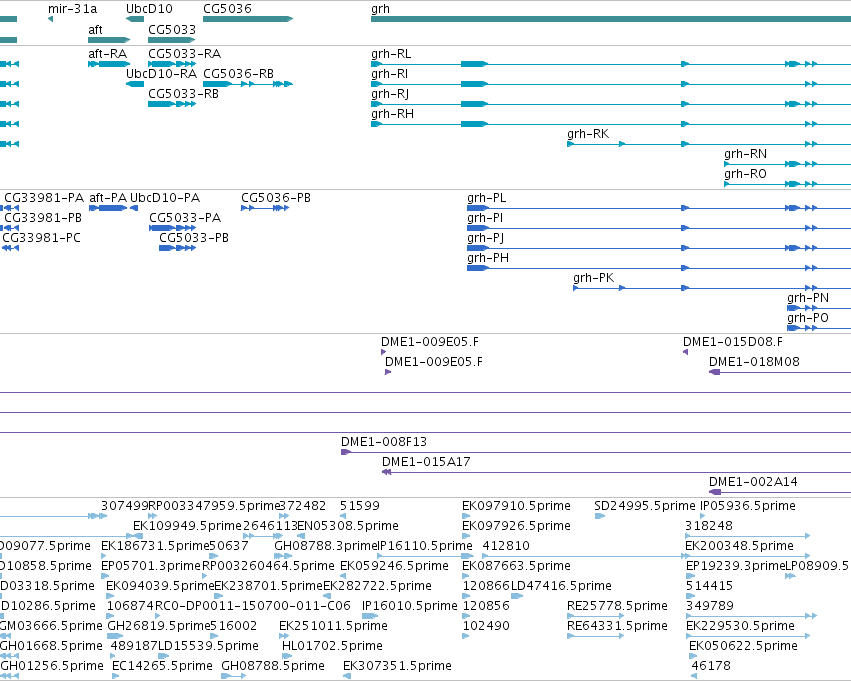The height and width of the screenshot is (681, 851).
Task: Open the grh-PN protein label
Action: pyautogui.click(x=808, y=298)
